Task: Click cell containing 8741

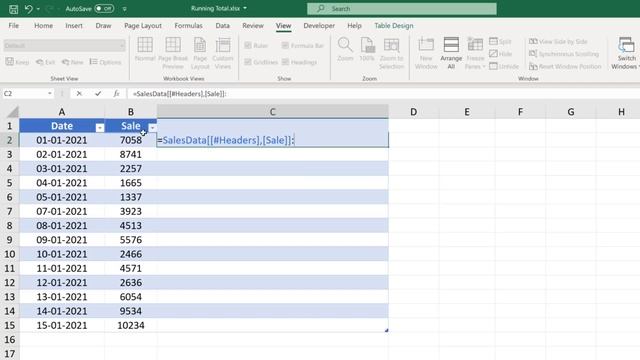Action: [x=131, y=154]
